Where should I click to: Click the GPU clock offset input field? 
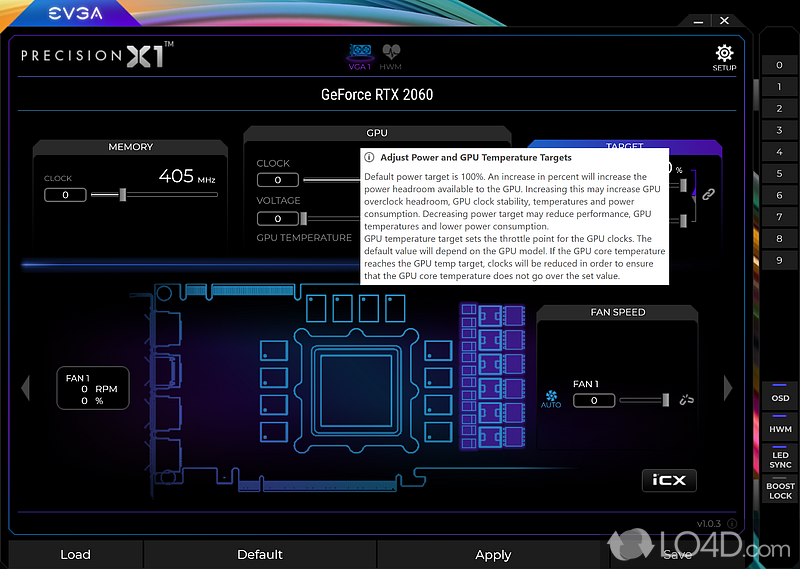278,180
